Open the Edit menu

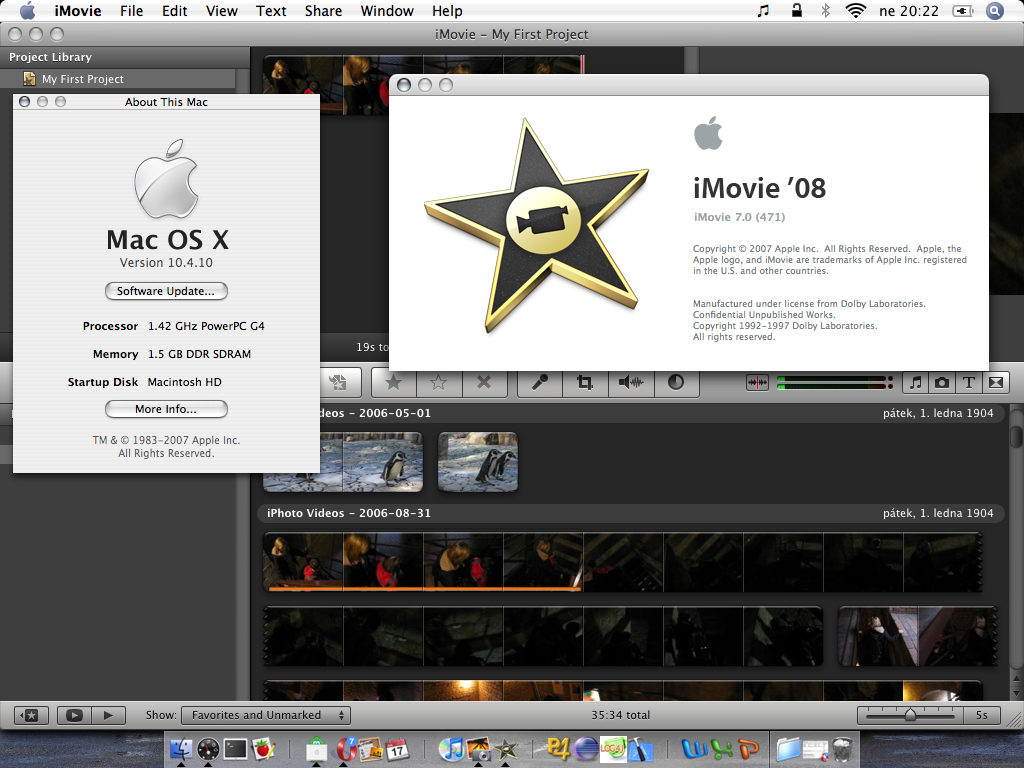[x=174, y=11]
